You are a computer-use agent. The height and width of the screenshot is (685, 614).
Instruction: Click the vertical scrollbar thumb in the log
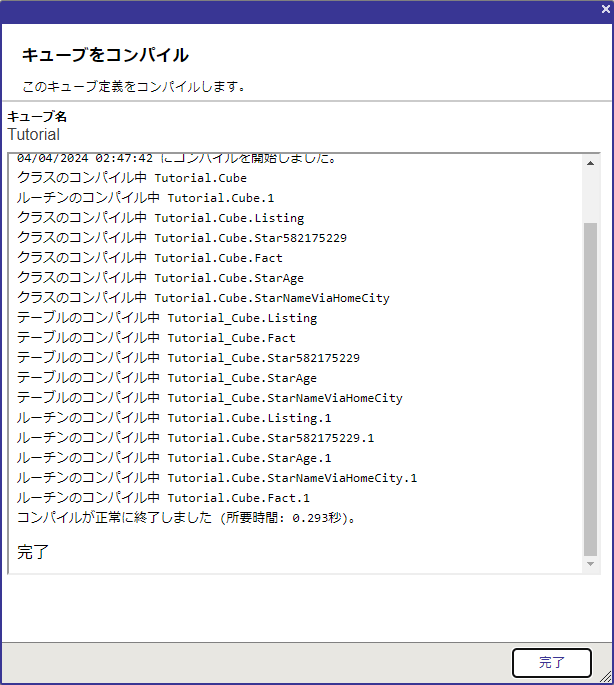(591, 388)
